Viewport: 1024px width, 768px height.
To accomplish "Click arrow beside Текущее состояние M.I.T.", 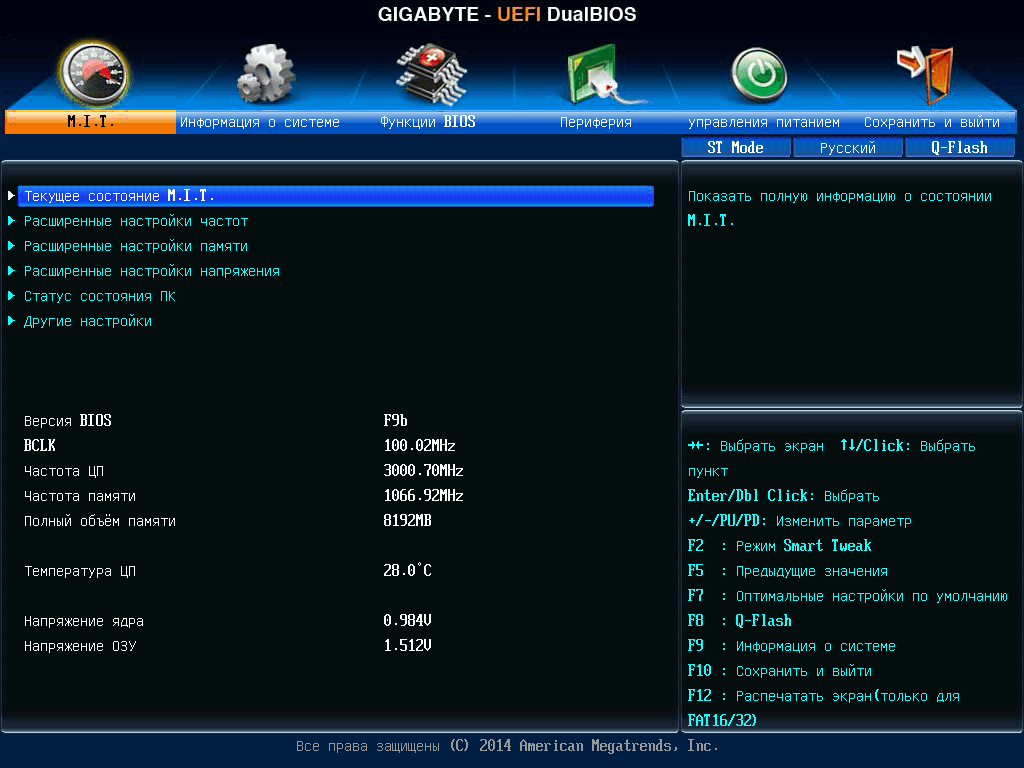I will tap(11, 195).
